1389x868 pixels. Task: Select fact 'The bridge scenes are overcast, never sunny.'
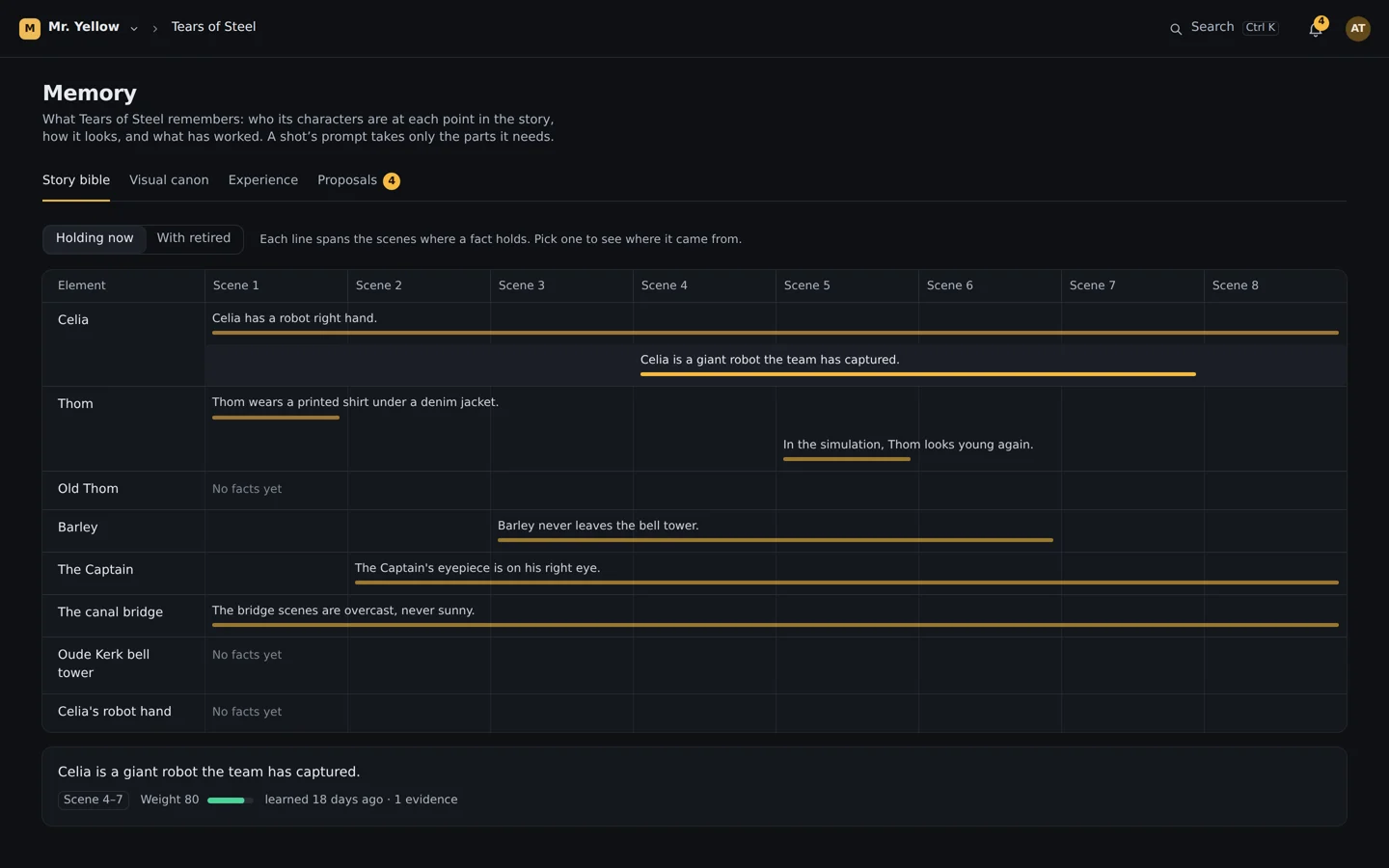pos(775,616)
